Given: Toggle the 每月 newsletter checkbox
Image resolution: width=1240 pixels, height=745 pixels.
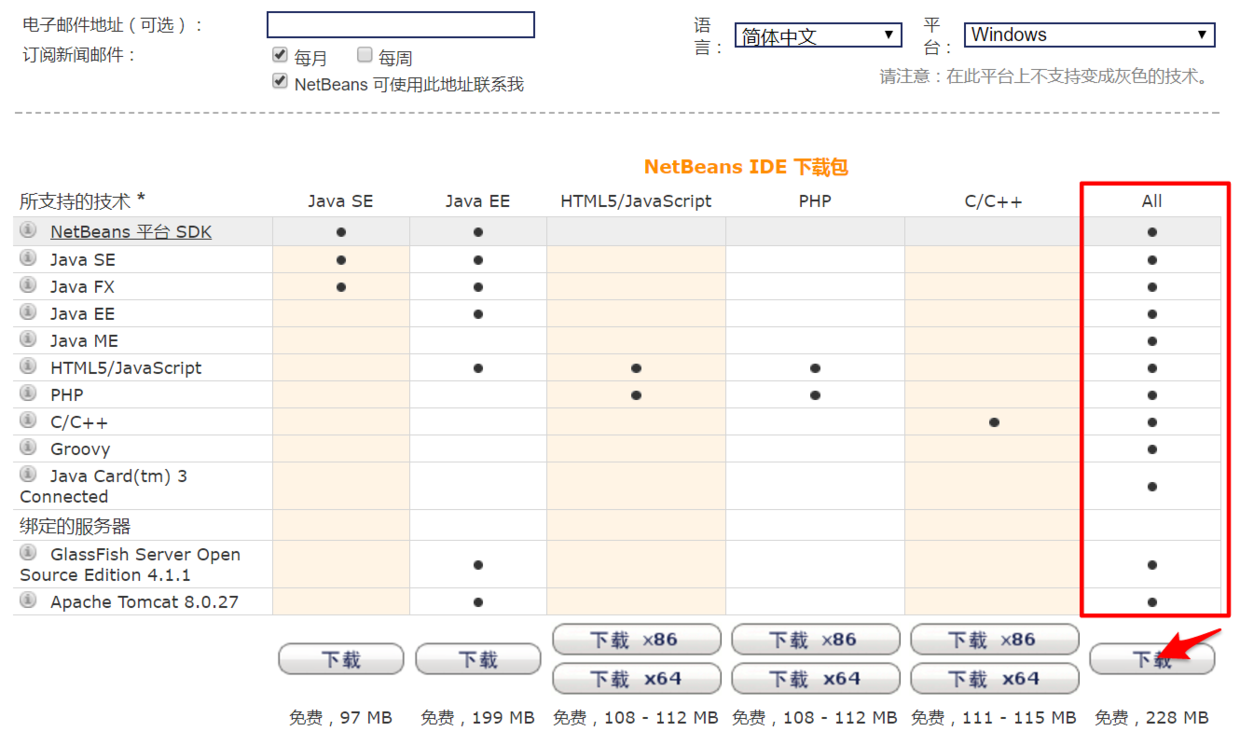Looking at the screenshot, I should [x=280, y=55].
